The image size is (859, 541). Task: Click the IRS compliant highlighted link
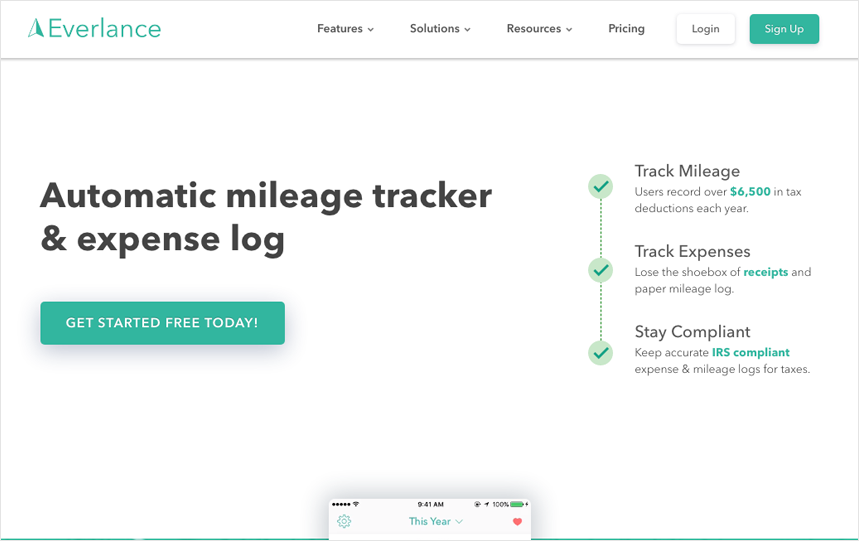751,353
